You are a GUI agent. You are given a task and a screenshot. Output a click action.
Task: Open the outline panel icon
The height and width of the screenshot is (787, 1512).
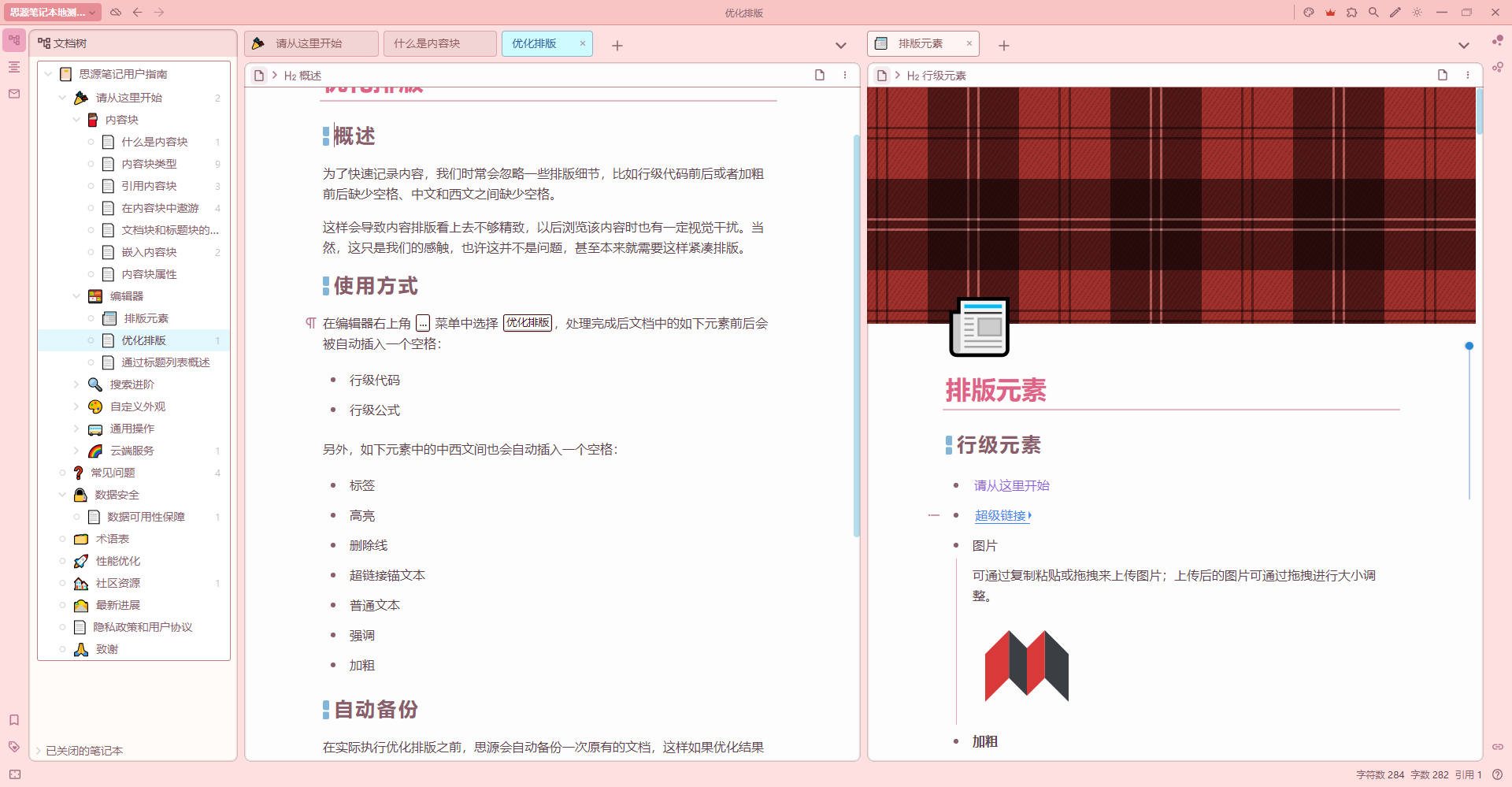point(13,67)
